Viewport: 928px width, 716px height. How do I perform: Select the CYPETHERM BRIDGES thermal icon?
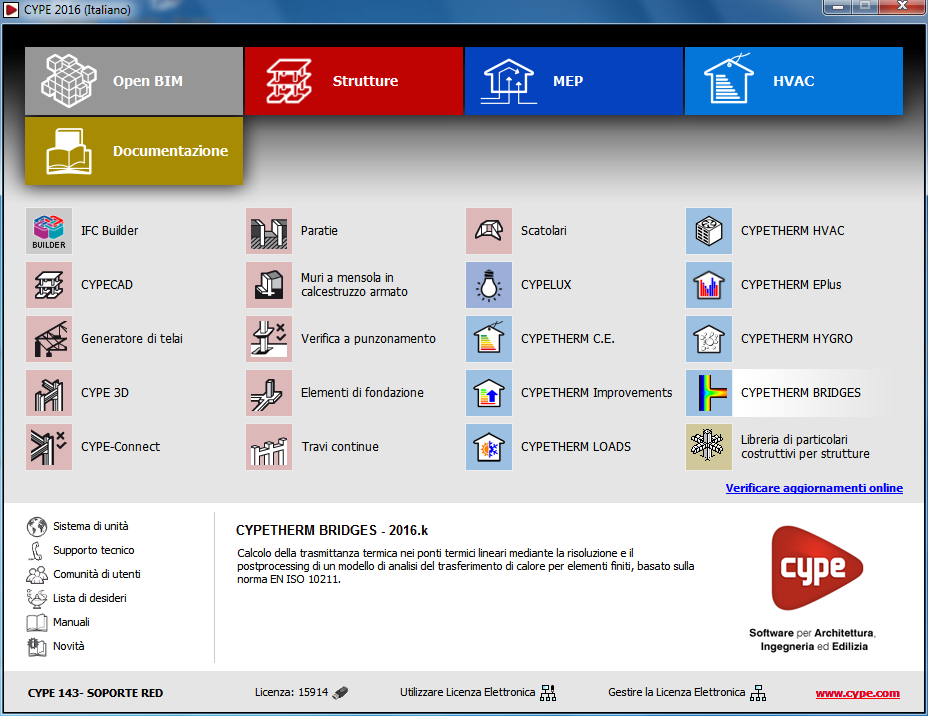click(x=709, y=393)
